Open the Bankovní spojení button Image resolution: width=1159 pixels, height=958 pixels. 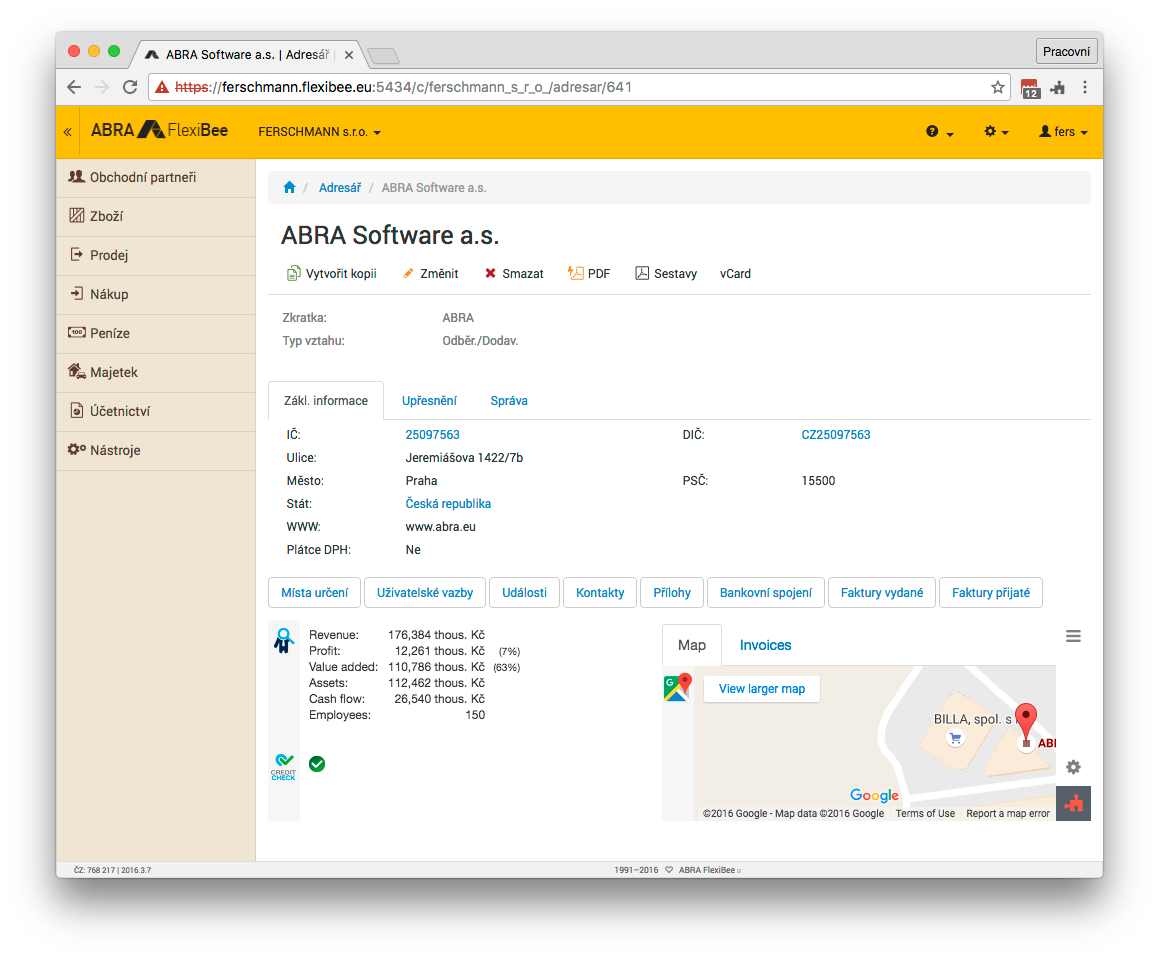(x=766, y=593)
